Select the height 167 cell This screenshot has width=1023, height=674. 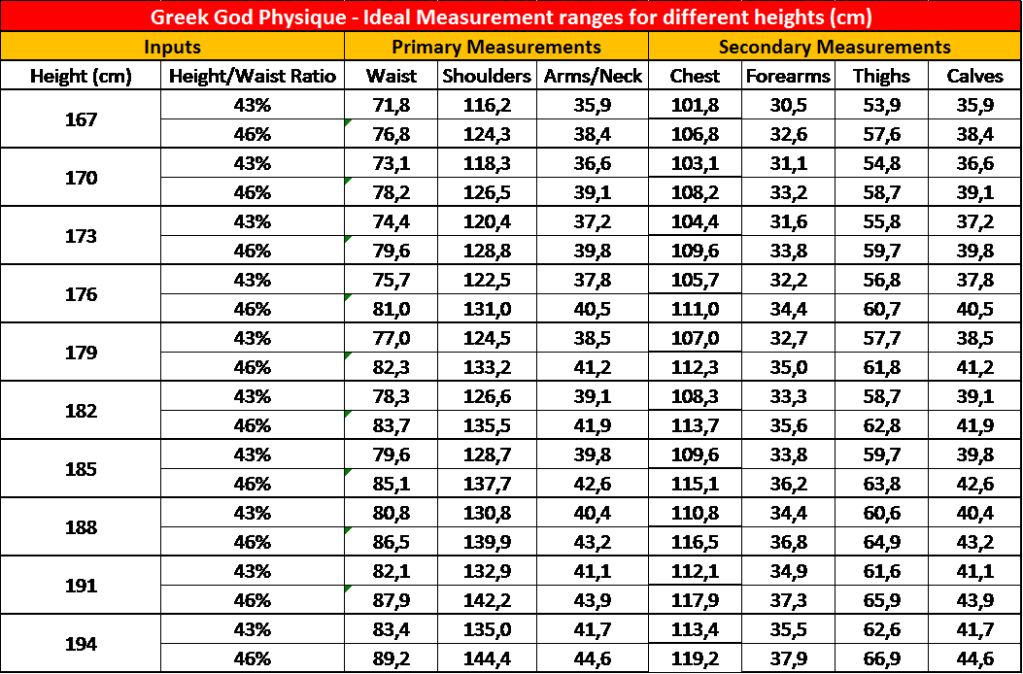(x=81, y=120)
